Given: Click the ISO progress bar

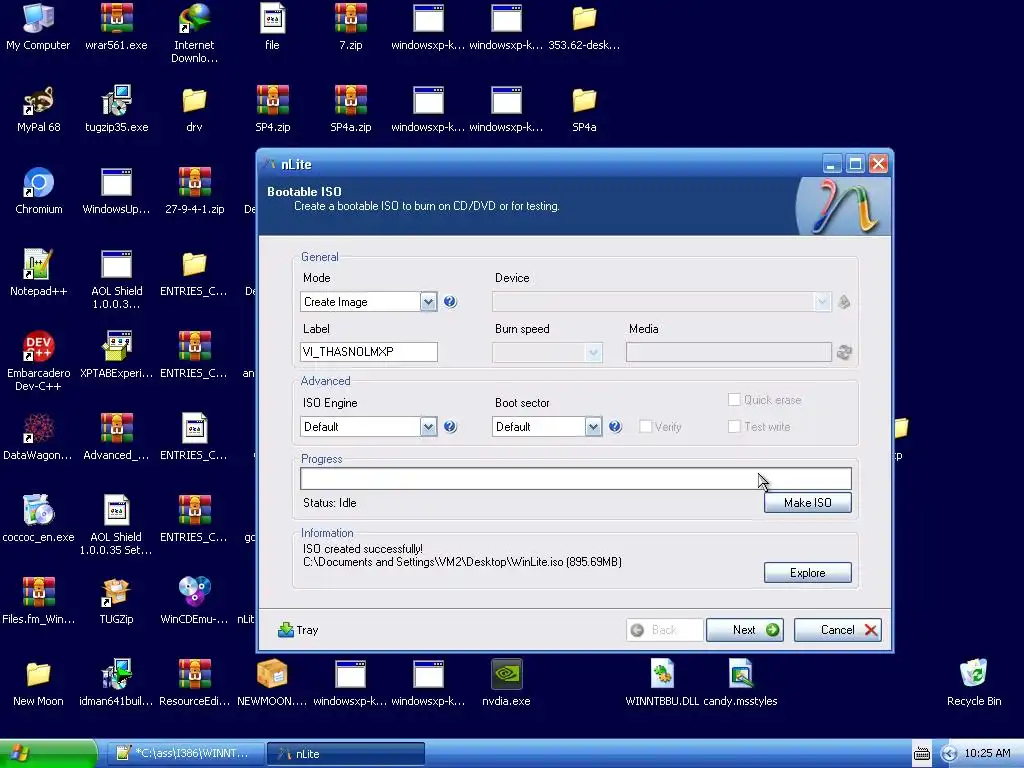Looking at the screenshot, I should (575, 478).
